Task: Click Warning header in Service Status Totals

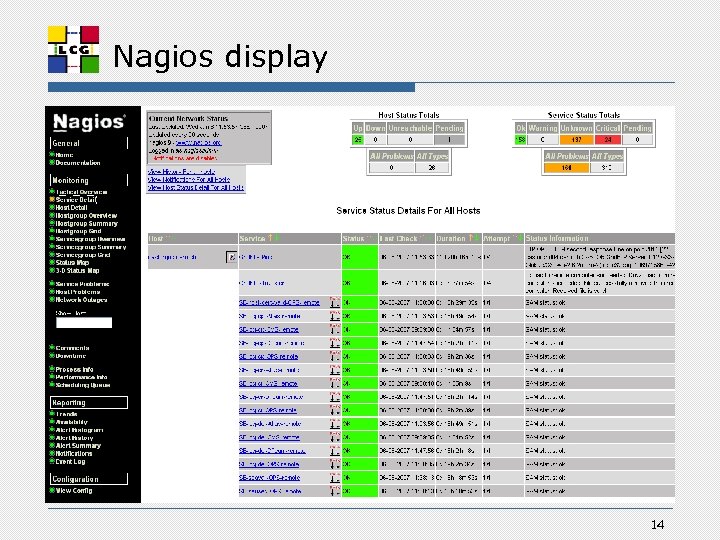Action: [x=542, y=128]
